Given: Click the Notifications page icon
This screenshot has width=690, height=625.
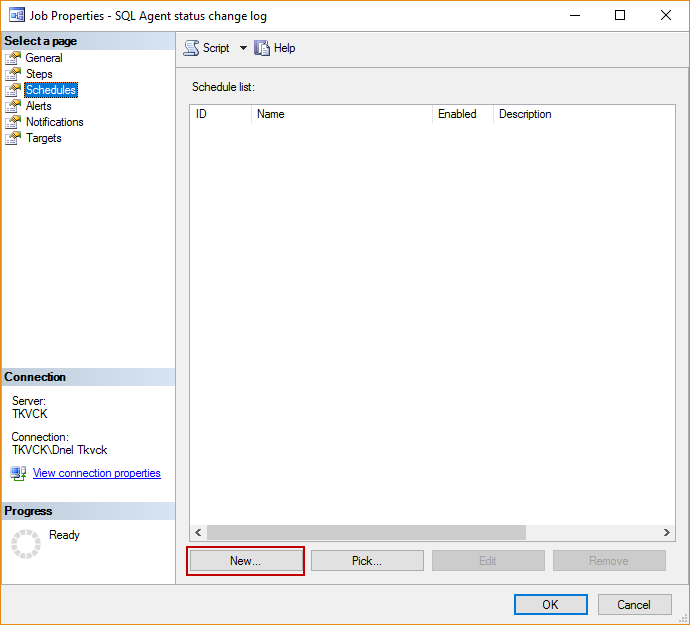Looking at the screenshot, I should [x=13, y=122].
